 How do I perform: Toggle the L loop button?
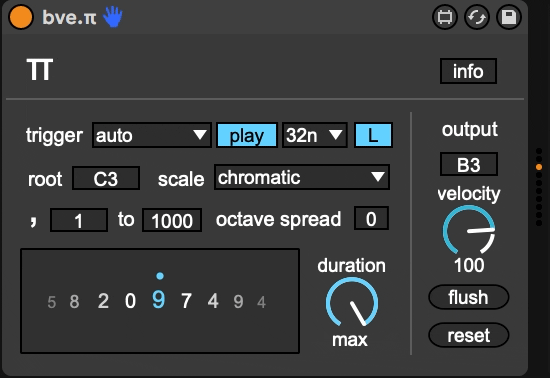pos(373,135)
